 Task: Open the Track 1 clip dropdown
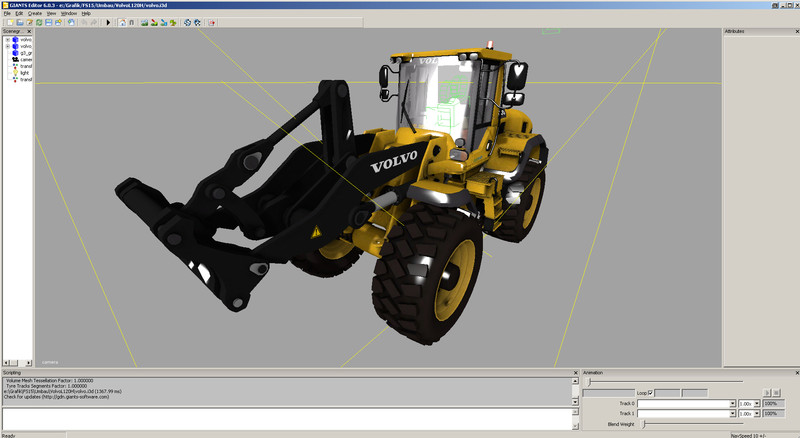click(732, 413)
